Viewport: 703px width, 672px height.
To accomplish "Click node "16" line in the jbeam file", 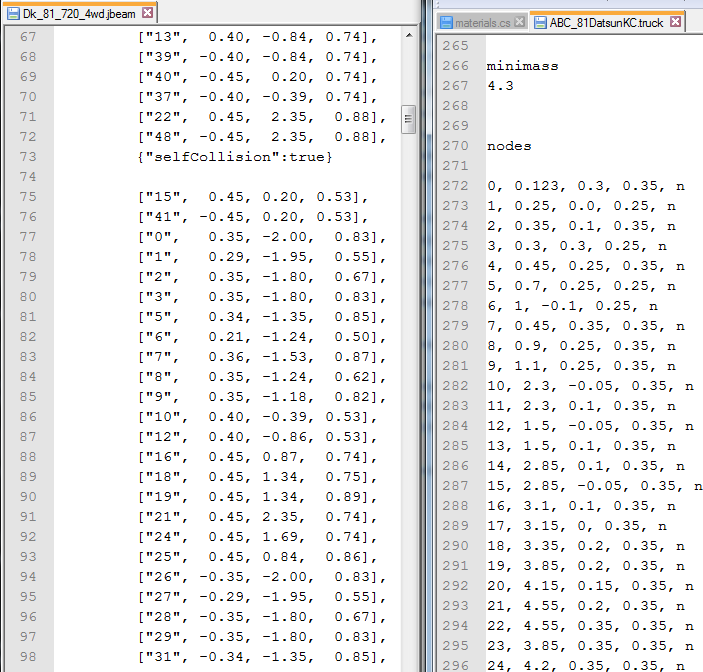I will pos(257,457).
